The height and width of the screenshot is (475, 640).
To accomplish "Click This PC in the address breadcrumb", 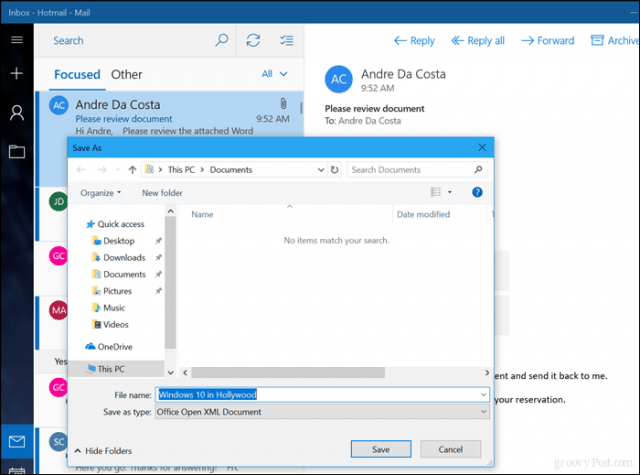I will [x=181, y=169].
